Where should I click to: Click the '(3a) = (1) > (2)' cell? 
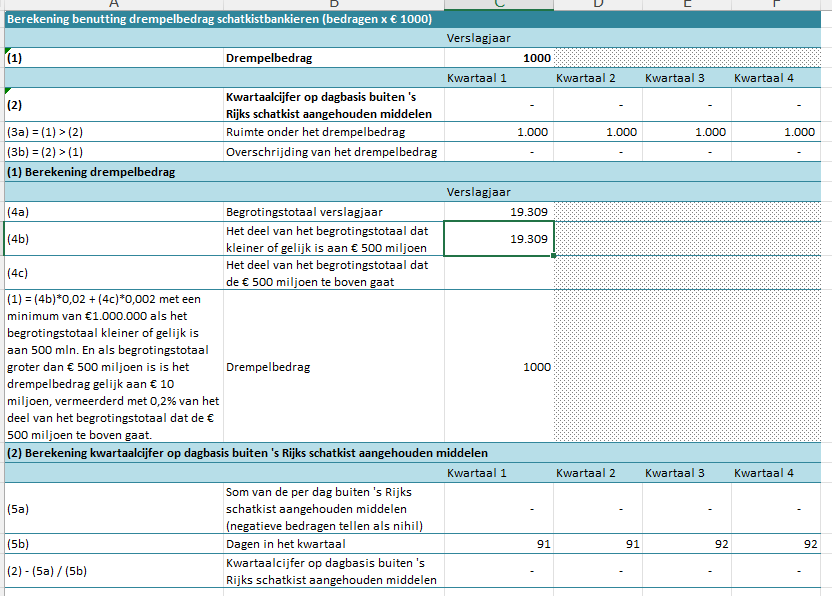pyautogui.click(x=114, y=132)
